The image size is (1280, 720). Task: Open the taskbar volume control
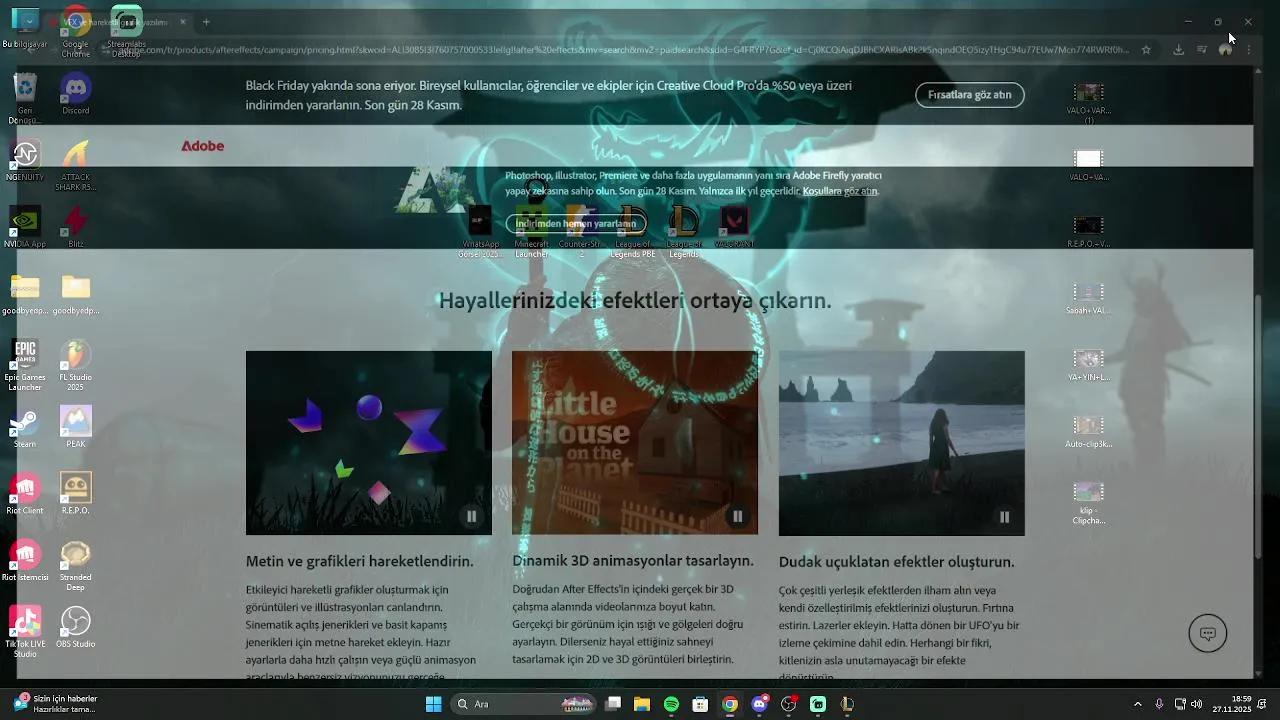click(x=1197, y=704)
